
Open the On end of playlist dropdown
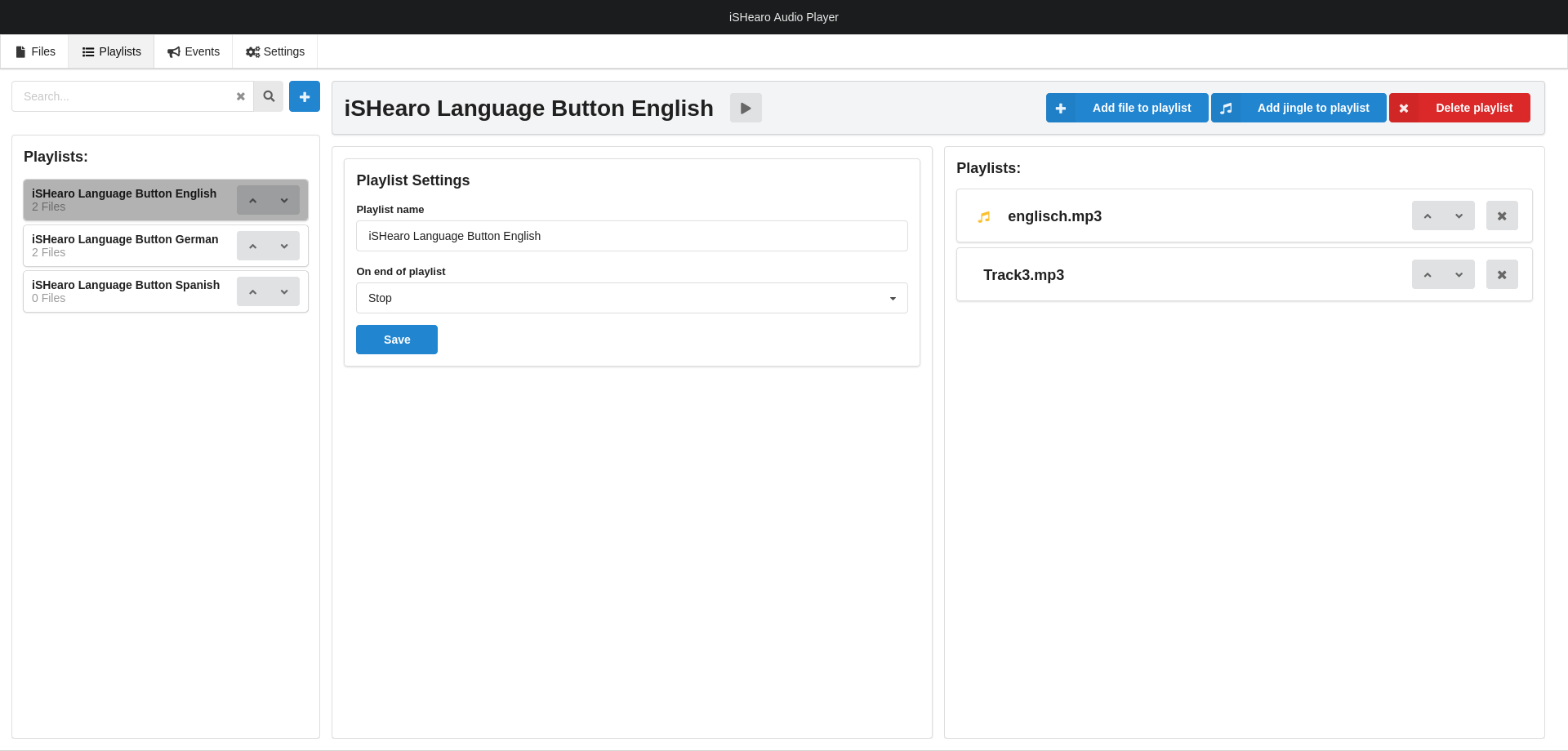coord(631,298)
